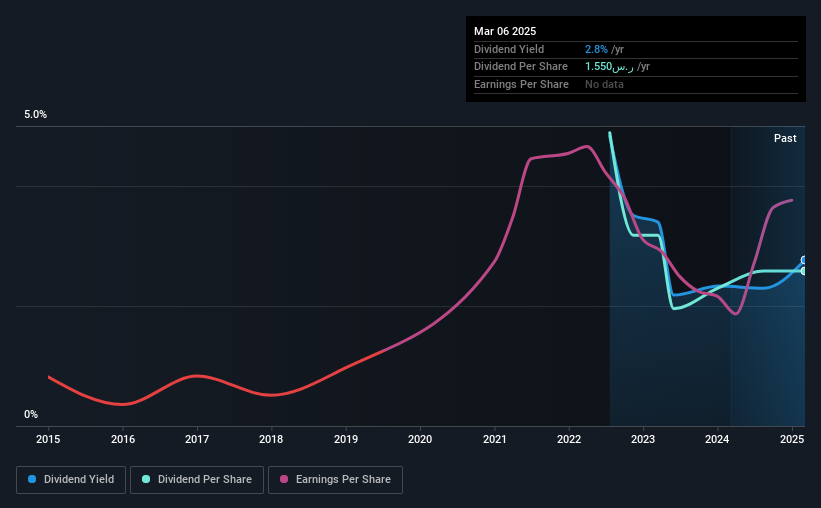Click the 2.8% Dividend Yield tooltip value

pyautogui.click(x=596, y=49)
